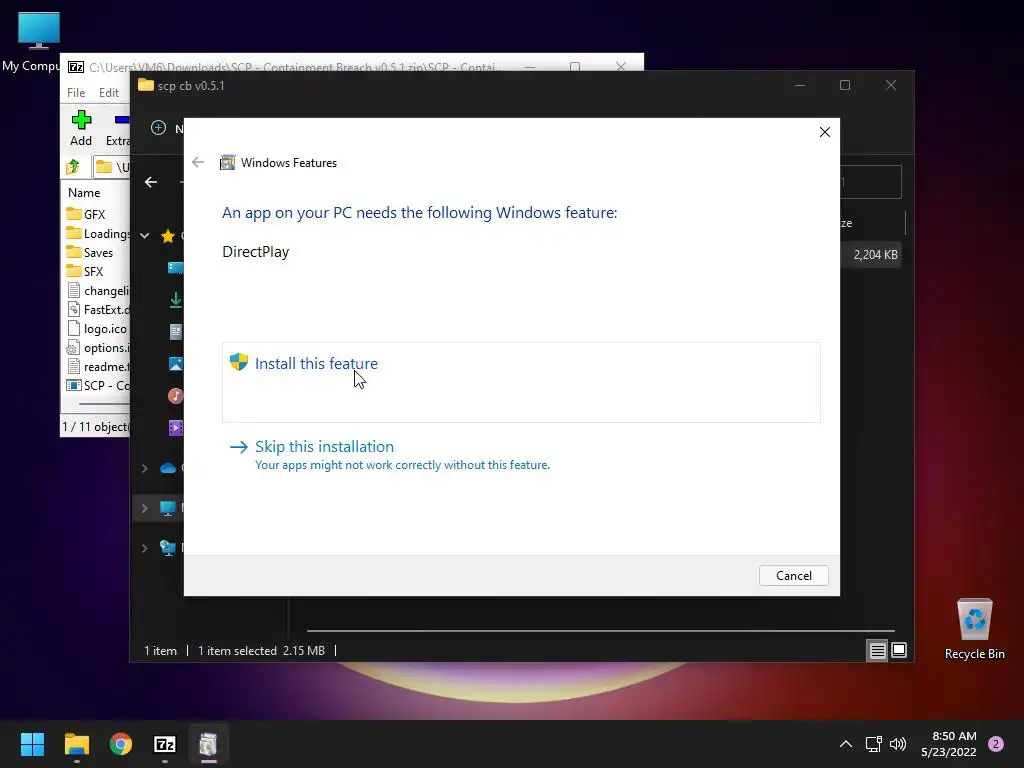Switch Explorer to details view
Screen dimensions: 1024x768
pos(877,650)
